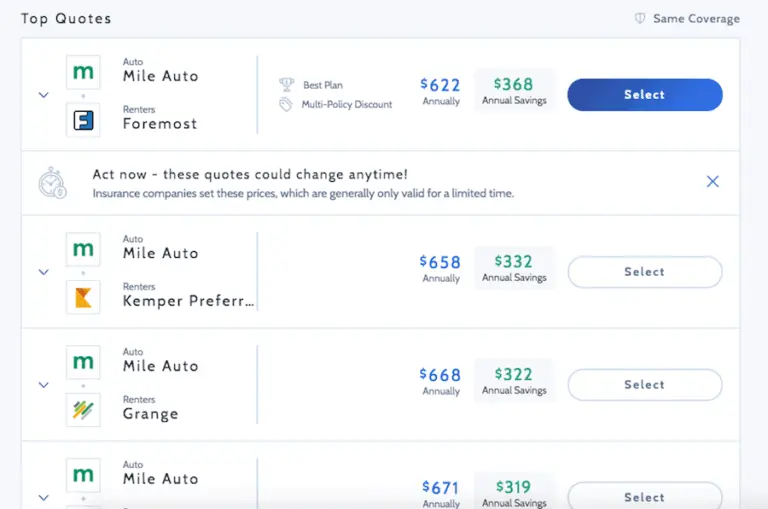Select the $658 Kemper Preferred plan
This screenshot has width=768, height=509.
coord(644,272)
